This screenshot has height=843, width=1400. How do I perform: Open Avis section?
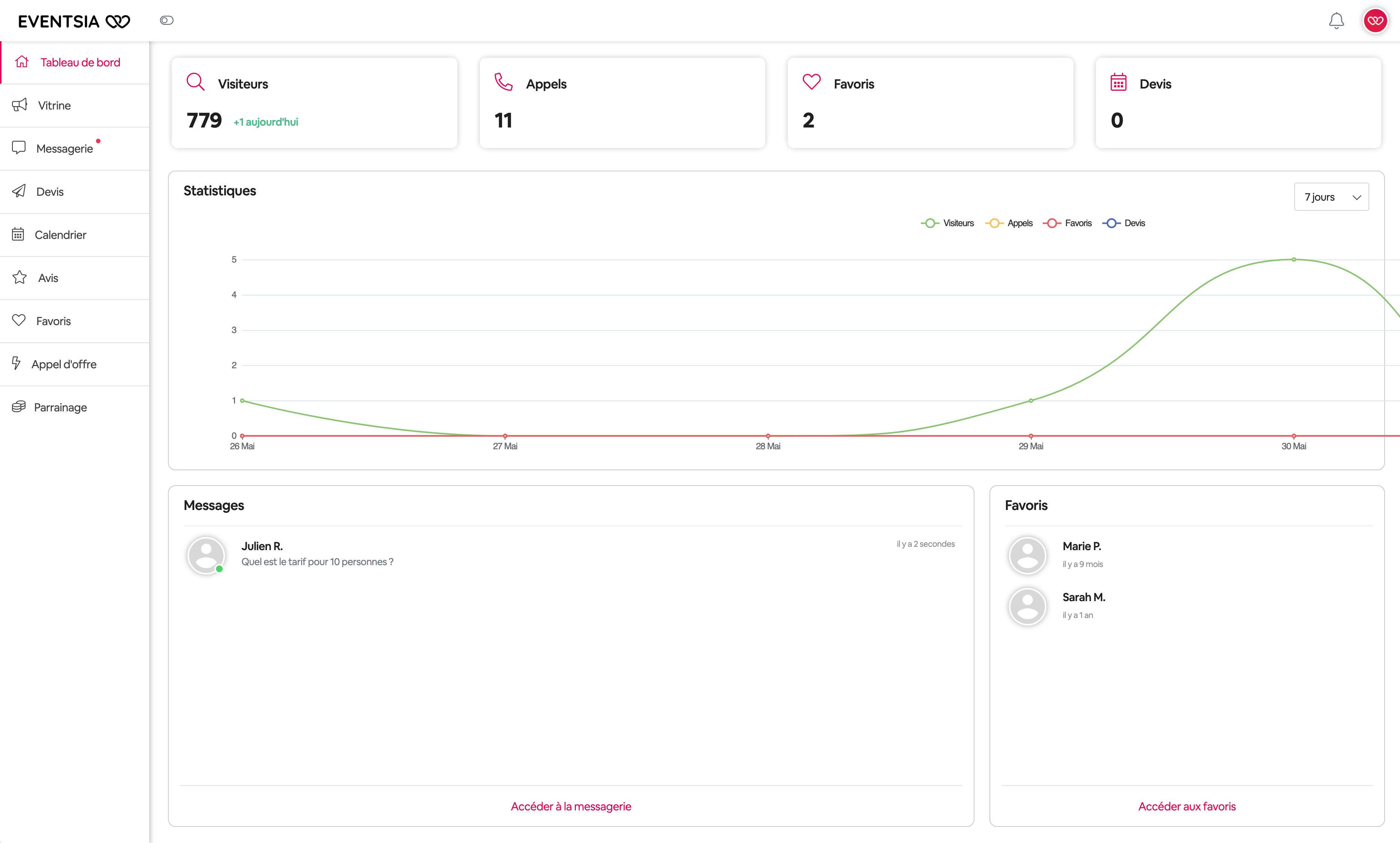coord(75,278)
